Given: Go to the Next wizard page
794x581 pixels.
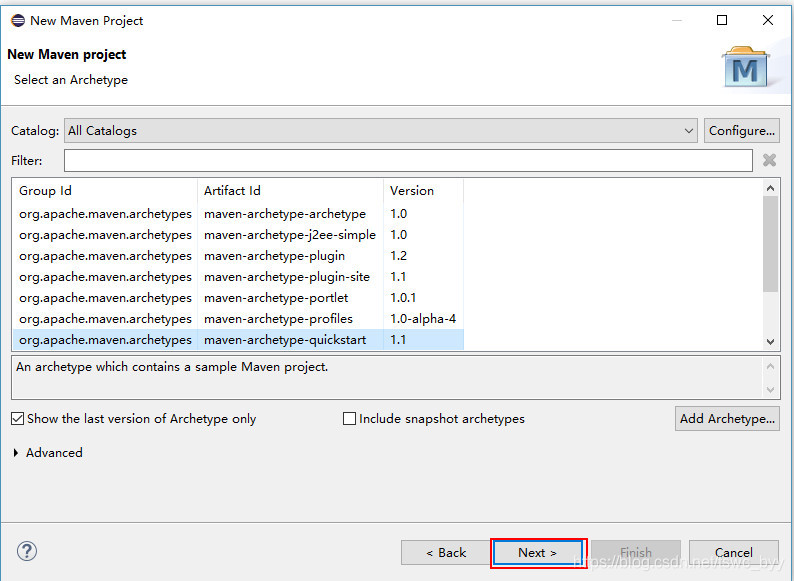Looking at the screenshot, I should (x=538, y=552).
